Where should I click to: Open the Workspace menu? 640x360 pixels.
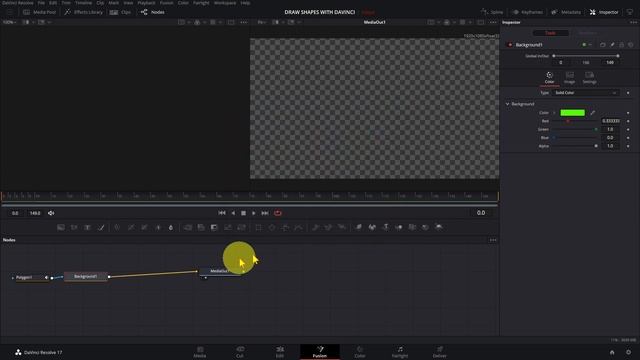(x=225, y=3)
